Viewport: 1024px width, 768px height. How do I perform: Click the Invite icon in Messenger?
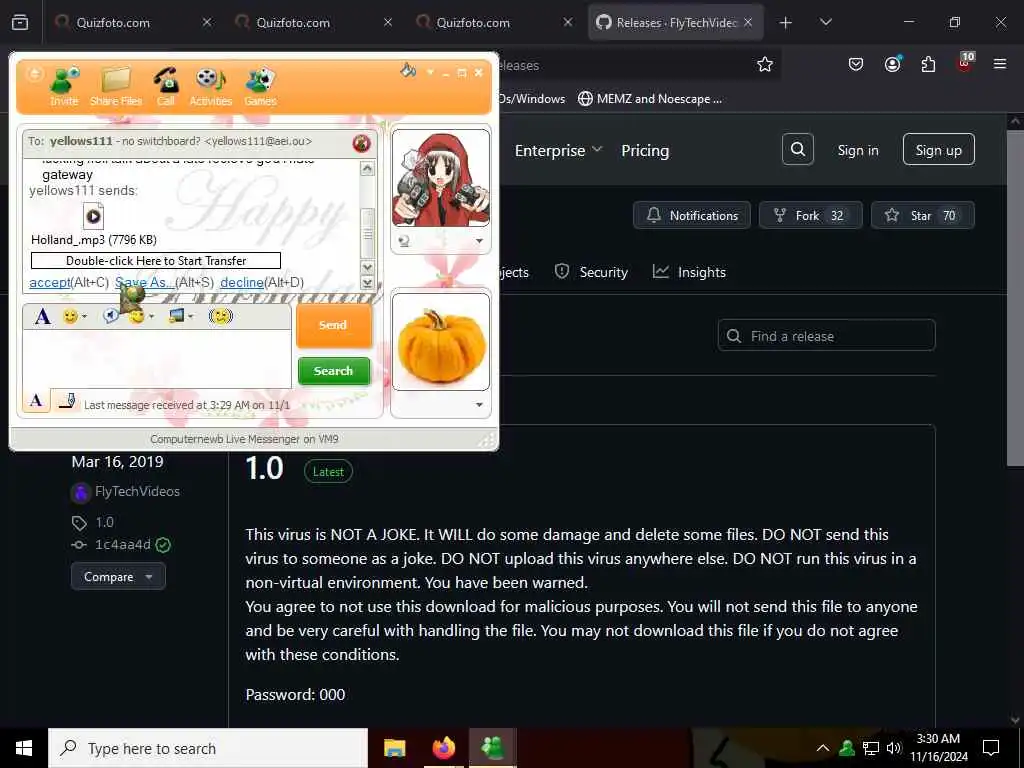pyautogui.click(x=65, y=86)
